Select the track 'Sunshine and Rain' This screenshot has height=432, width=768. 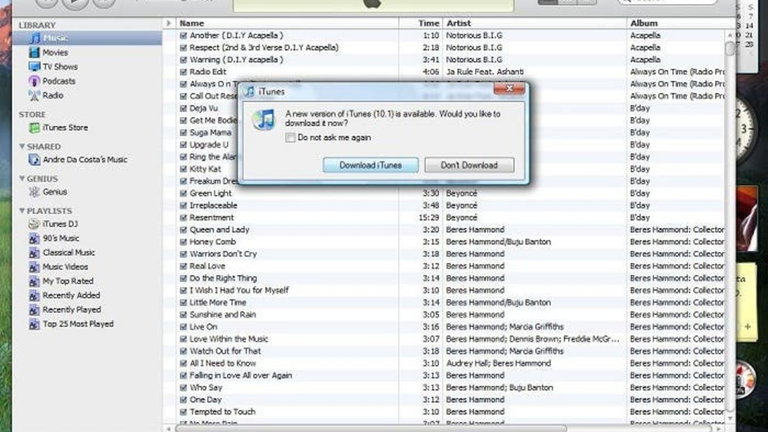(x=222, y=315)
